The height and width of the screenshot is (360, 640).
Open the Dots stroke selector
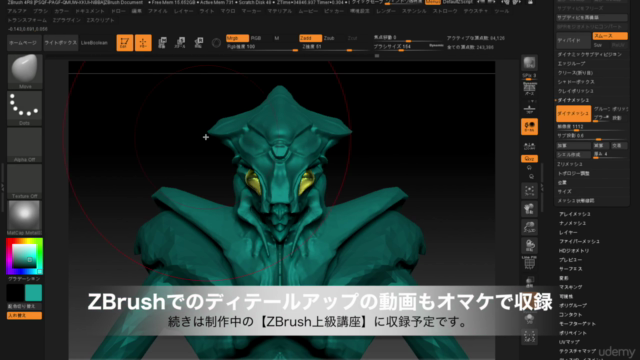(x=24, y=108)
